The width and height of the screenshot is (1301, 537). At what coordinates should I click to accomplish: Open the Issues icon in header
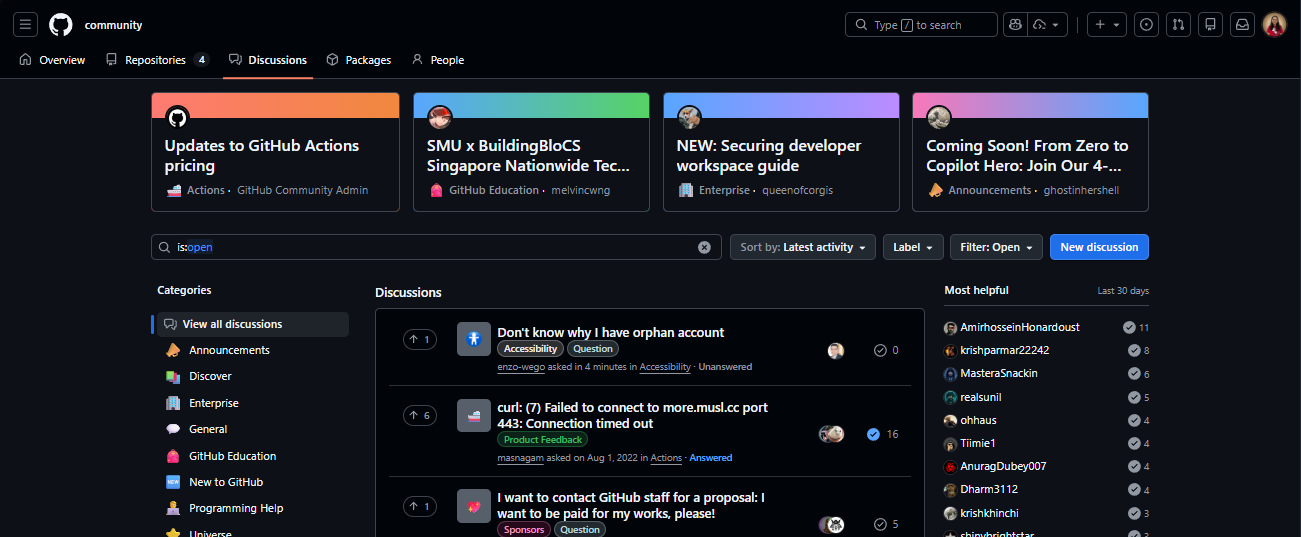pos(1147,25)
